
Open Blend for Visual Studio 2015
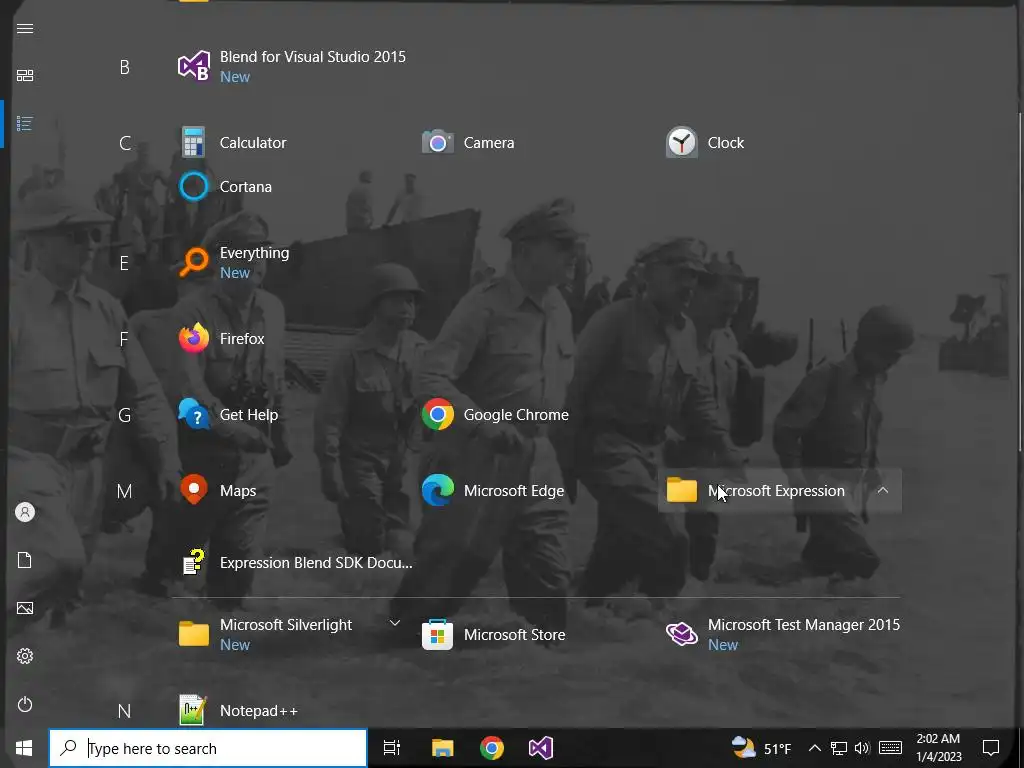(x=292, y=67)
